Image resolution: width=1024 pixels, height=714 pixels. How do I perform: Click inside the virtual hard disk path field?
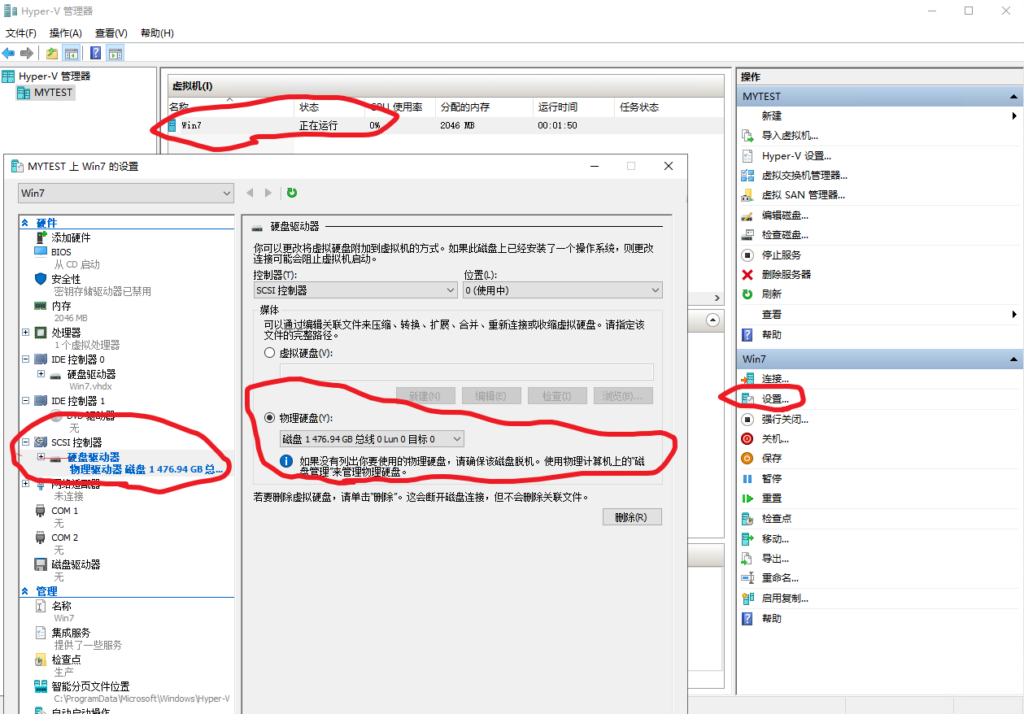pos(466,372)
